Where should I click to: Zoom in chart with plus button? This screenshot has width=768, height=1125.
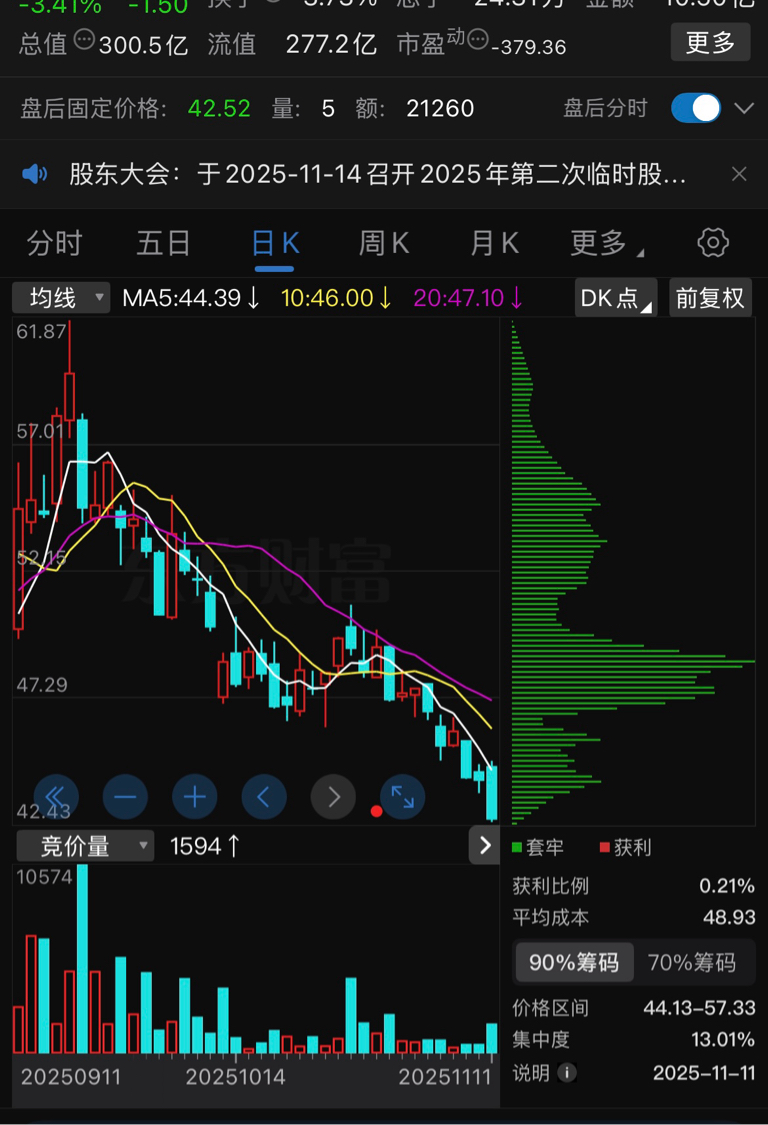(x=195, y=796)
